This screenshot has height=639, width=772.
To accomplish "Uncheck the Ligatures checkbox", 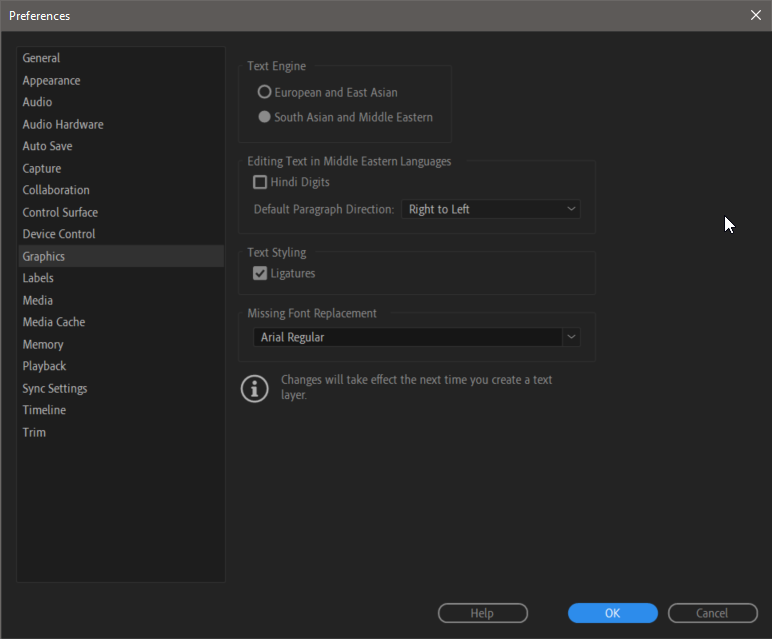I will [260, 273].
